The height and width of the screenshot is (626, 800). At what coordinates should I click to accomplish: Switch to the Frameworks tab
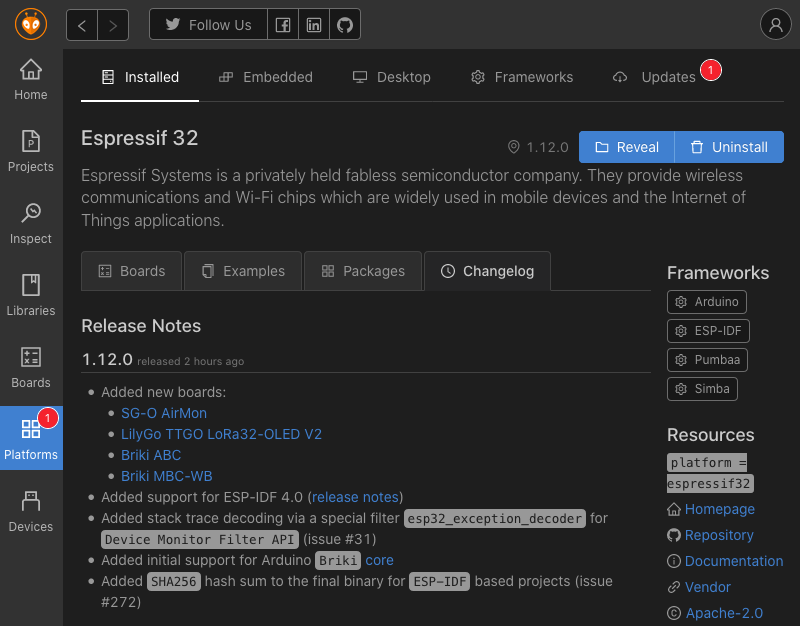click(521, 77)
